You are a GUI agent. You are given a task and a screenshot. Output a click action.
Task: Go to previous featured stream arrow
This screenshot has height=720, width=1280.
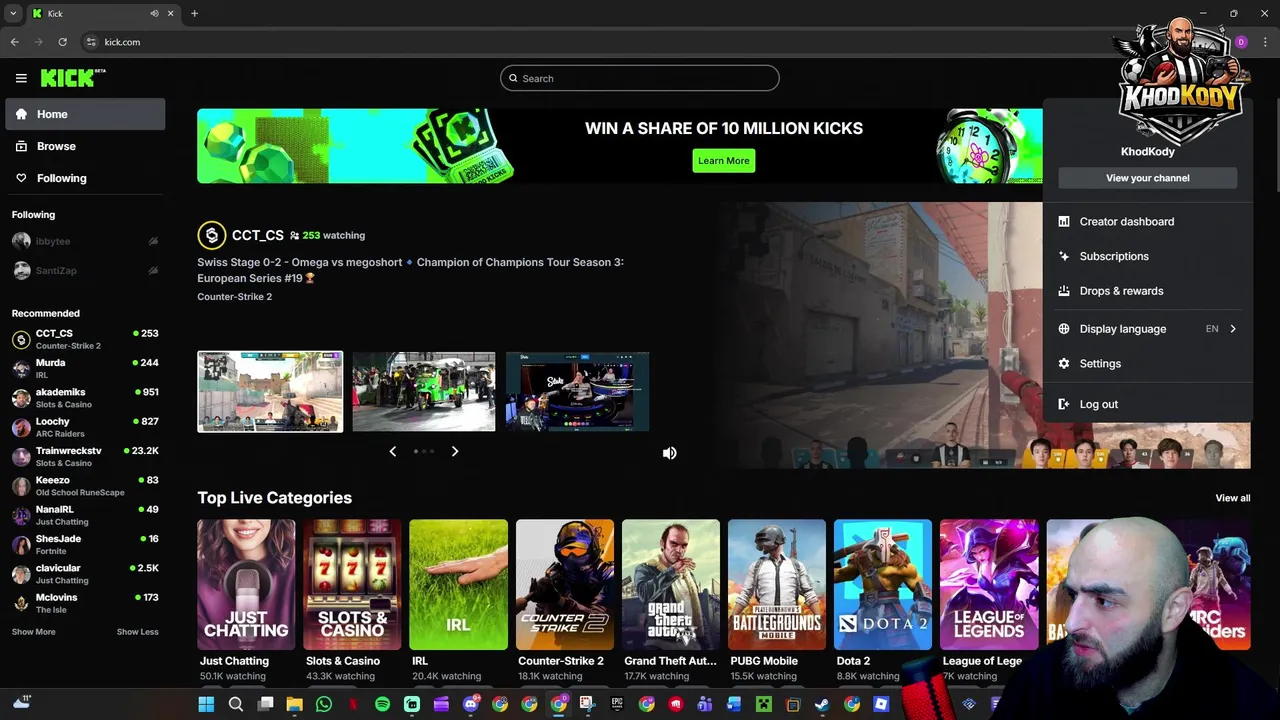[x=392, y=451]
